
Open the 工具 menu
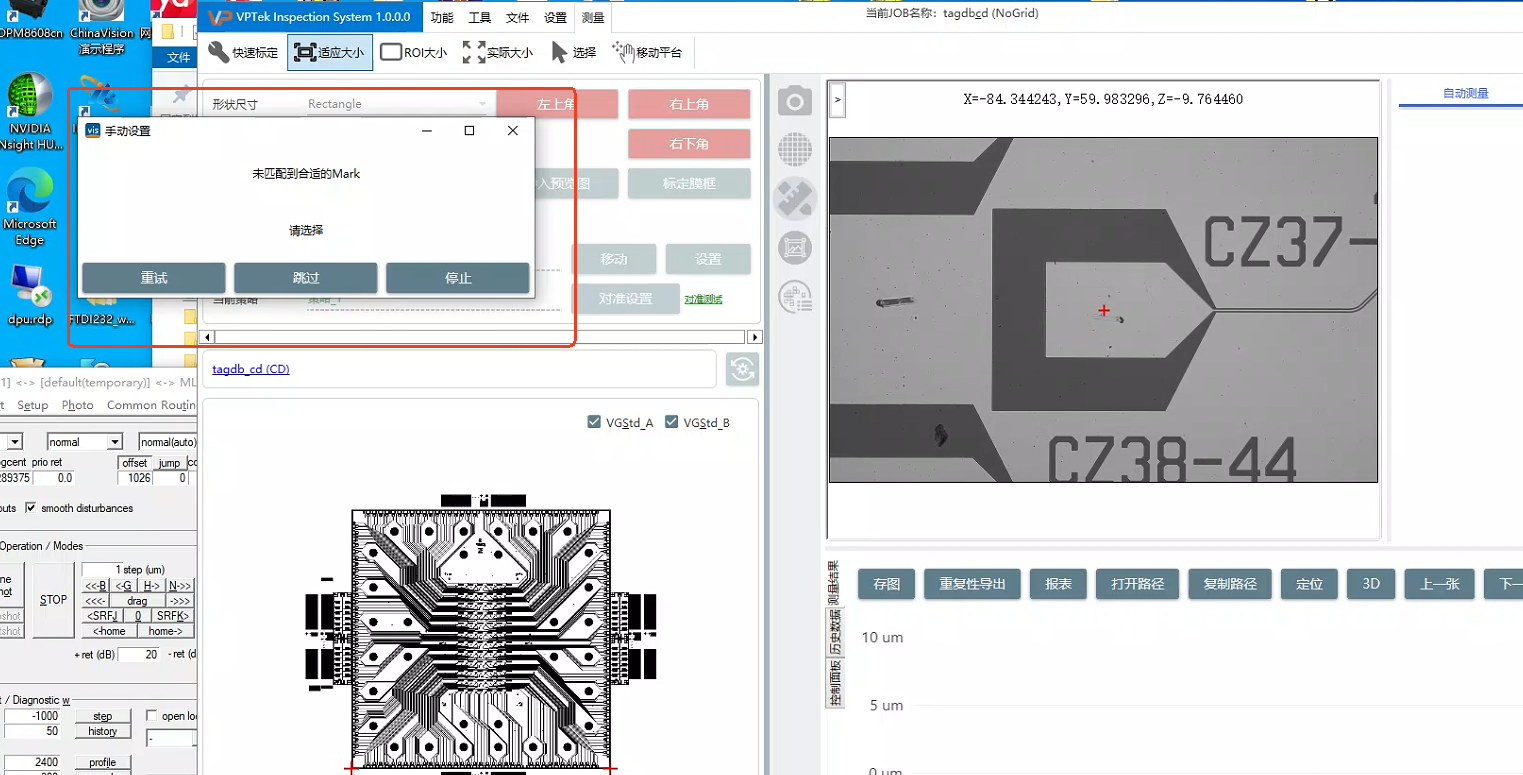tap(480, 18)
